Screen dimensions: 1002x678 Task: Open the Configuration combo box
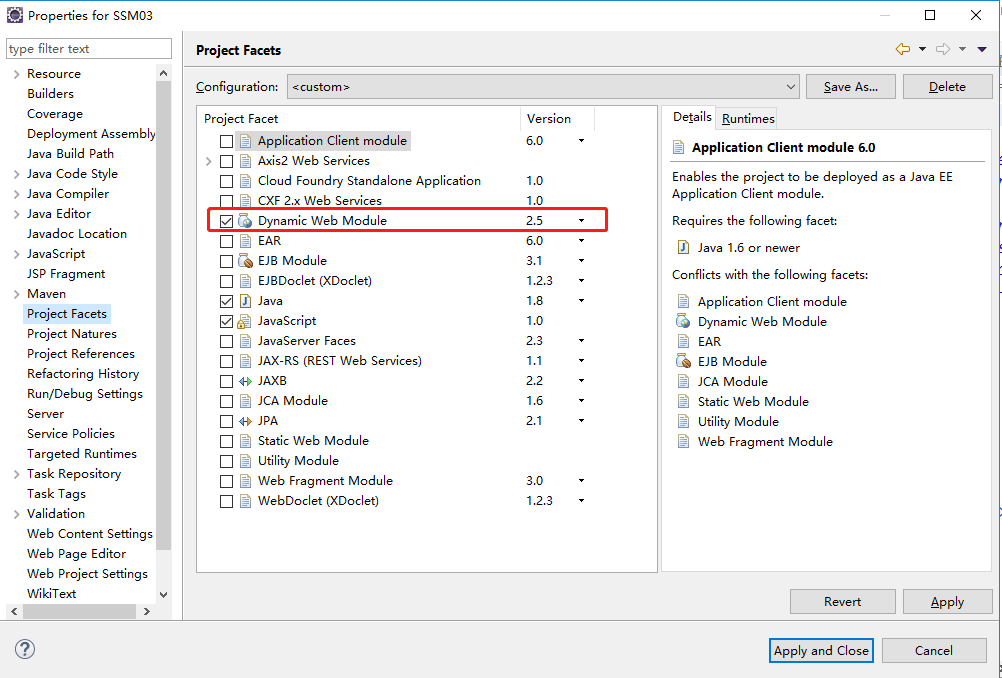point(543,87)
